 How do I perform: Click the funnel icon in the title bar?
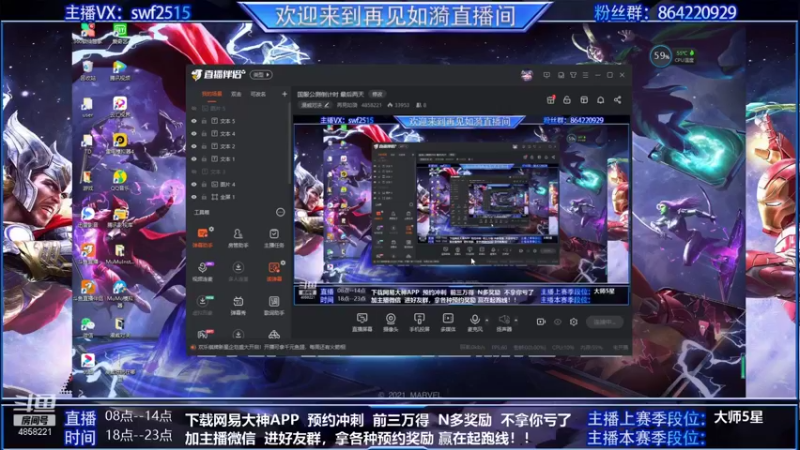(573, 75)
